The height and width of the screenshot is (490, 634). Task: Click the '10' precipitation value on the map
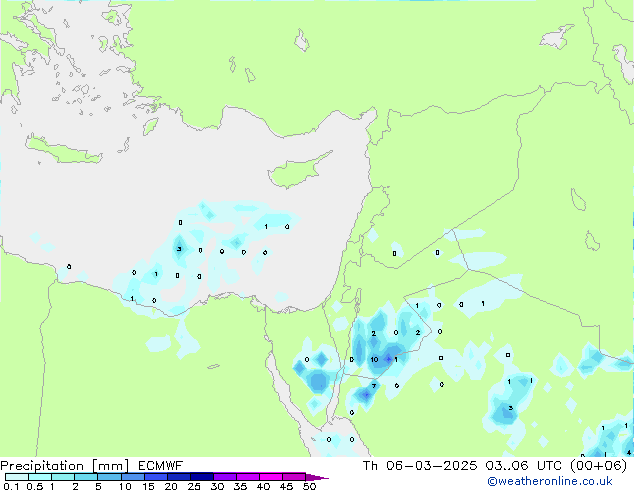[374, 359]
